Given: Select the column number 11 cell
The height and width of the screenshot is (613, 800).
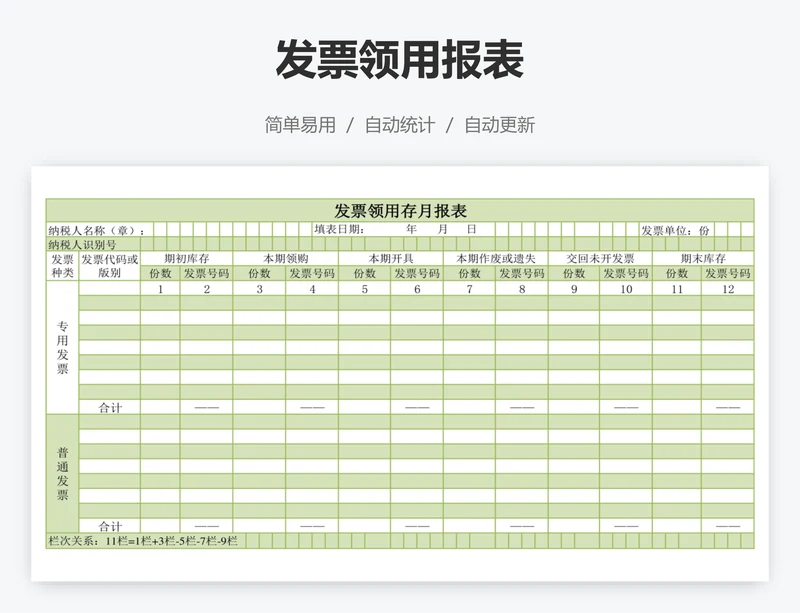Looking at the screenshot, I should coord(677,289).
